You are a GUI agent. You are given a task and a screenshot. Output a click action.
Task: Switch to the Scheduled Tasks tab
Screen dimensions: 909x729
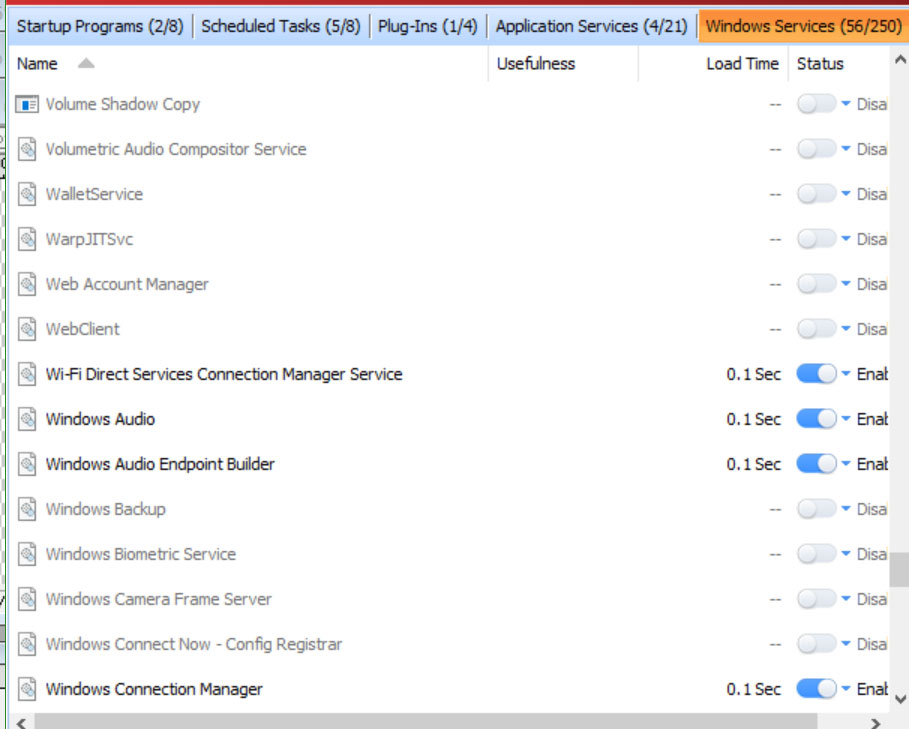coord(281,26)
